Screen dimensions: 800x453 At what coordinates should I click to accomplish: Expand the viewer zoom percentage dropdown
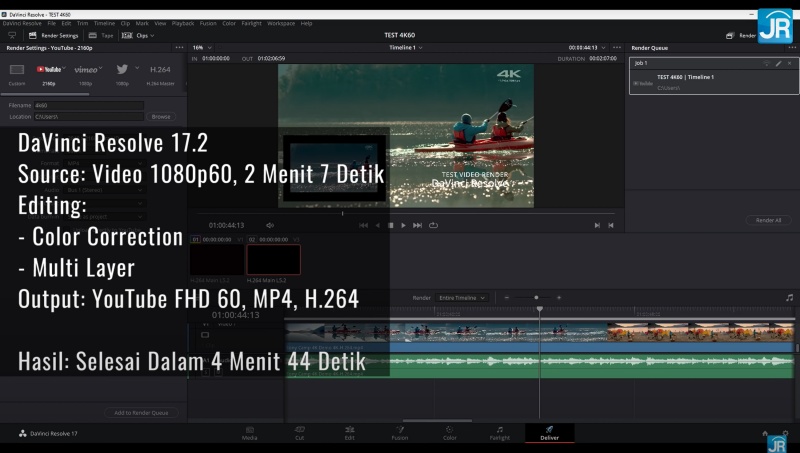[200, 47]
